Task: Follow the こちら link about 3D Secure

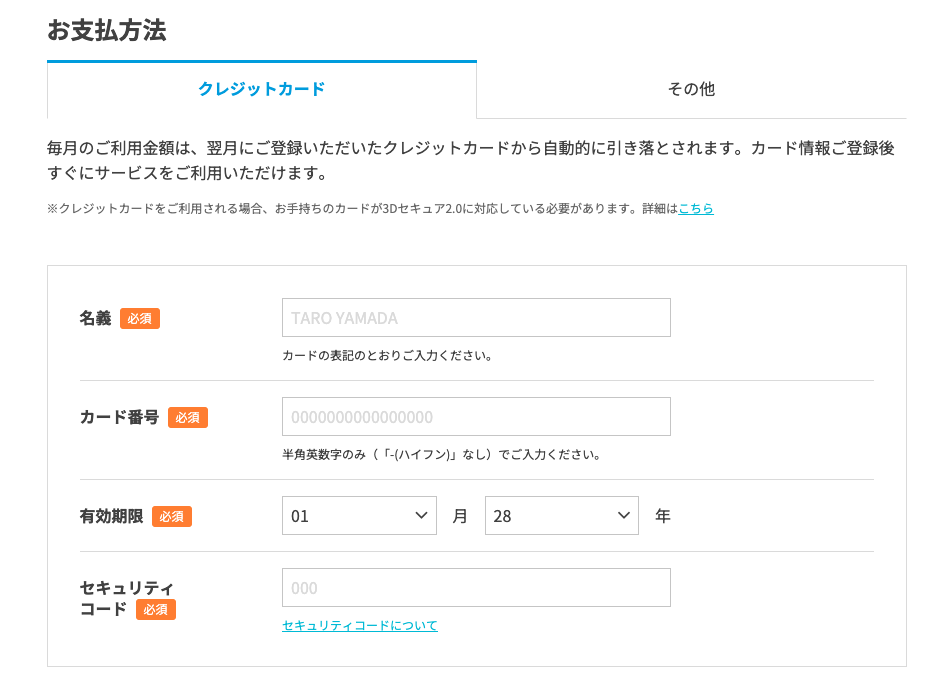Action: [x=695, y=209]
